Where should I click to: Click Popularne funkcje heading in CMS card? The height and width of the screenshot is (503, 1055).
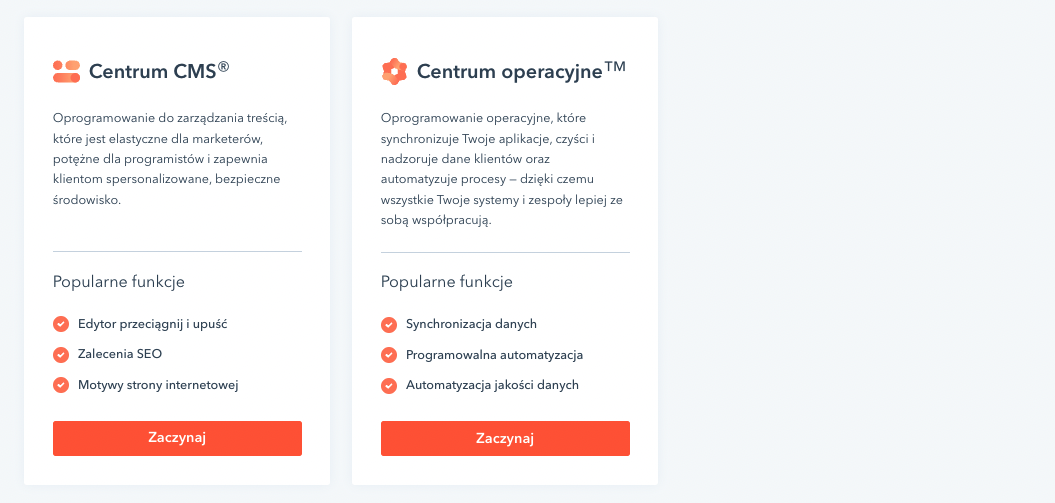point(118,282)
